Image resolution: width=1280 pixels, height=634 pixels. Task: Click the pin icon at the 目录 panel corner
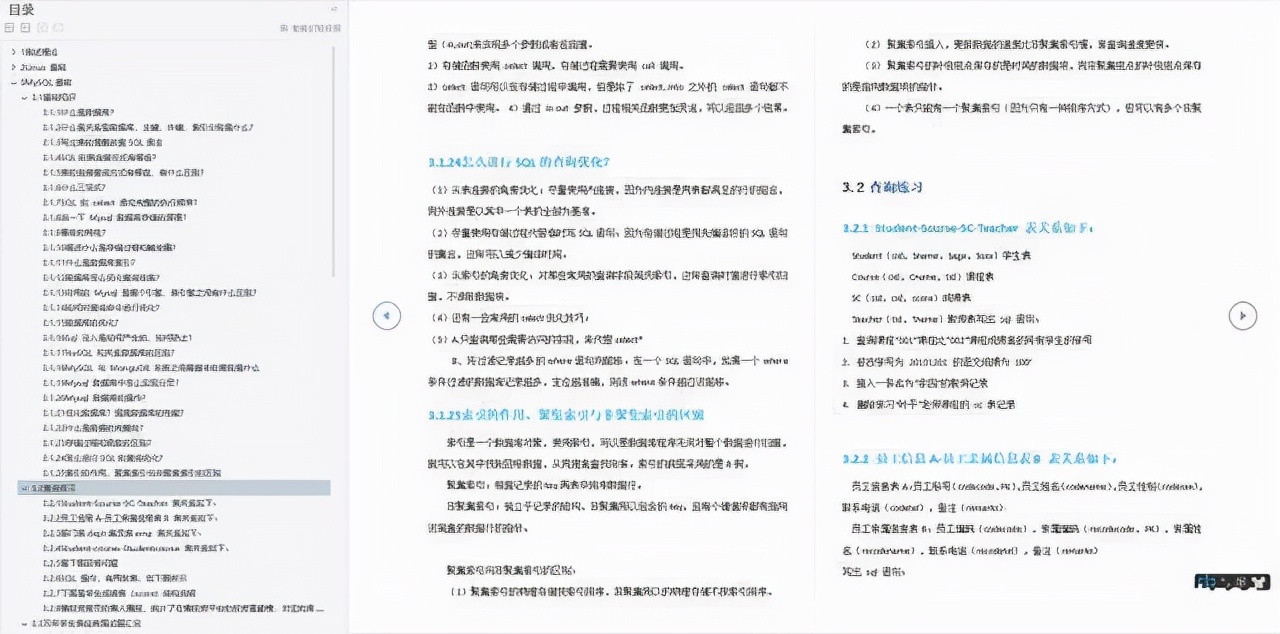(x=334, y=9)
